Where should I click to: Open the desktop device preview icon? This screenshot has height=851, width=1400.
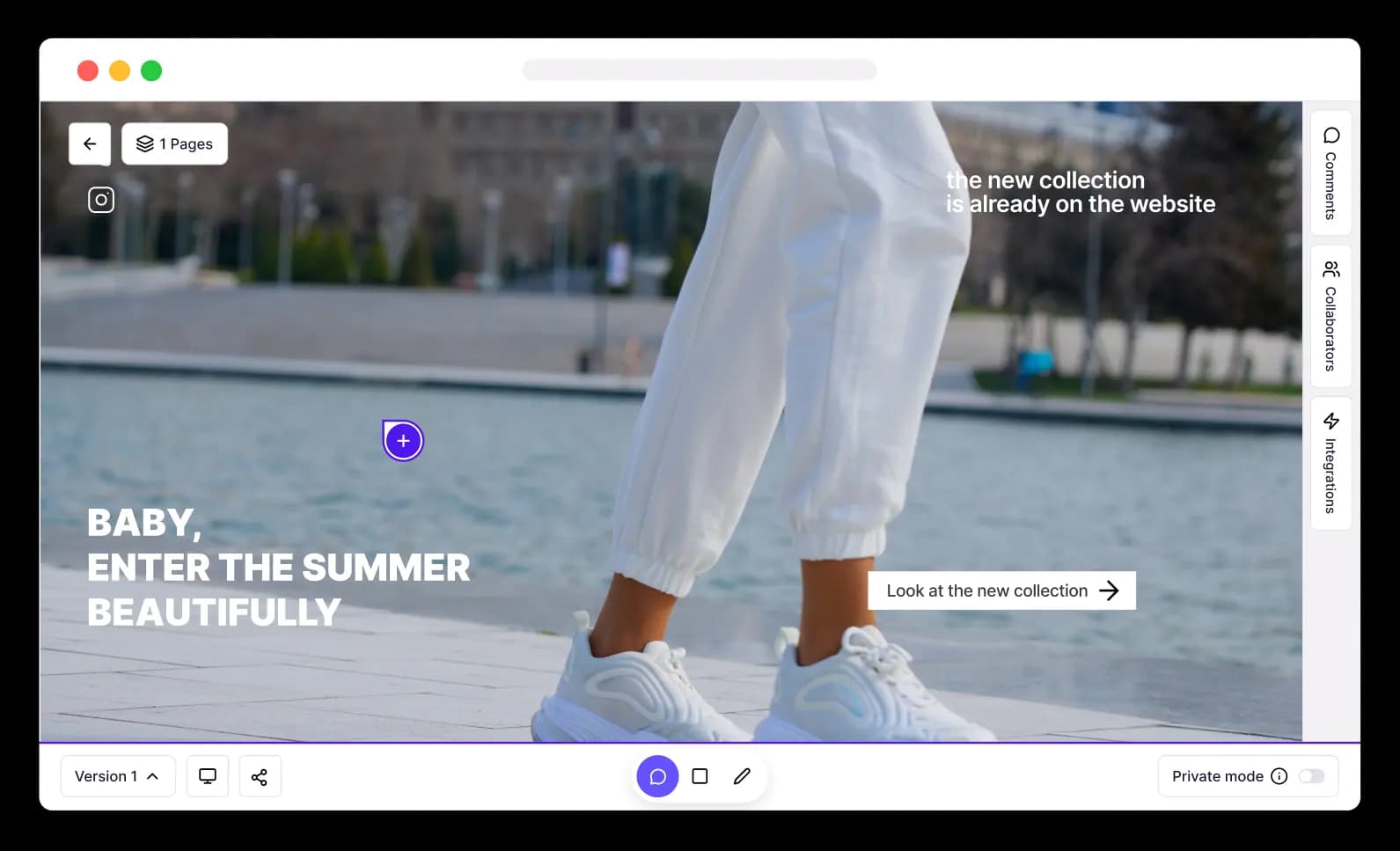pos(208,776)
